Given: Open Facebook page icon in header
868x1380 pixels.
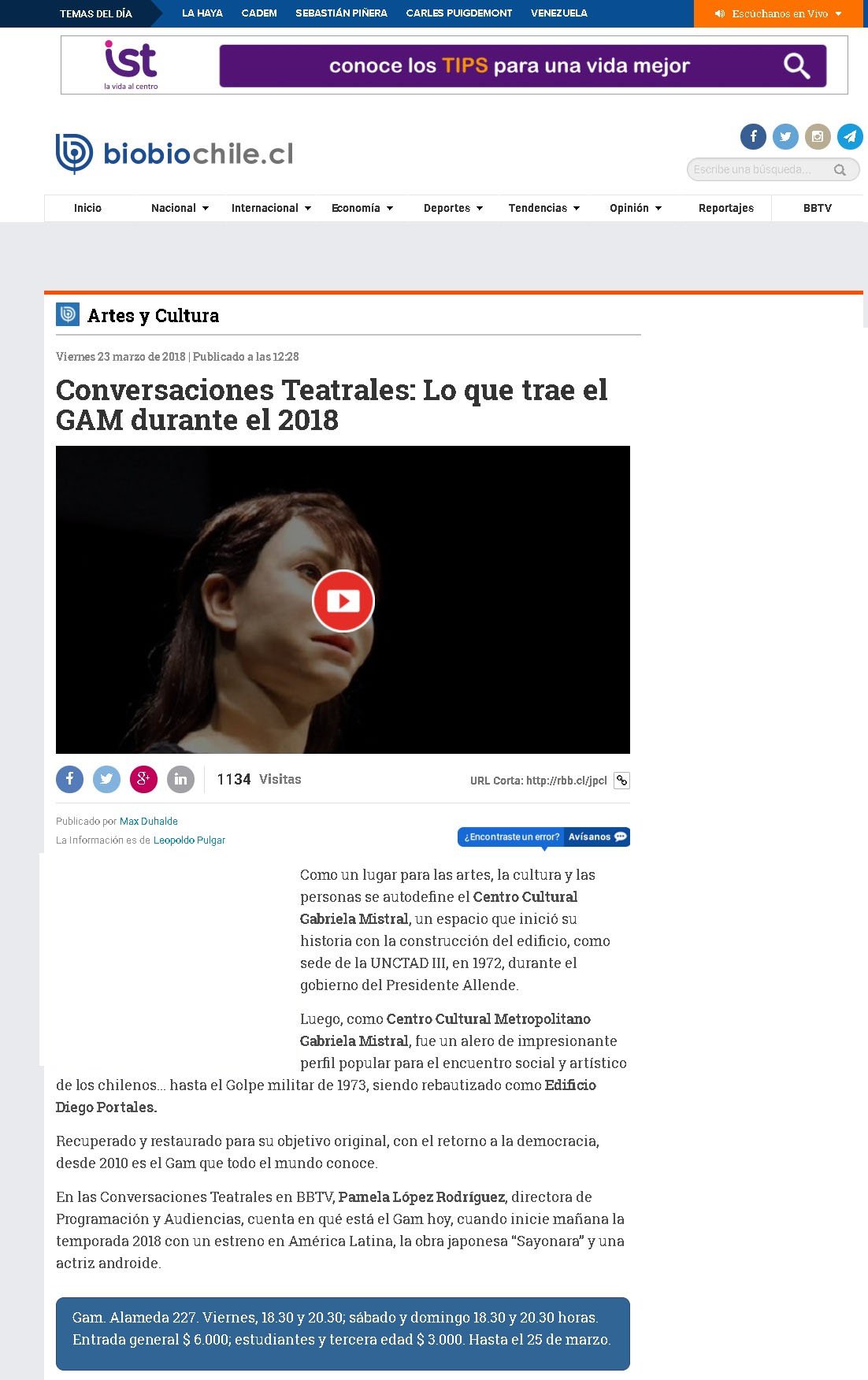Looking at the screenshot, I should tap(753, 136).
